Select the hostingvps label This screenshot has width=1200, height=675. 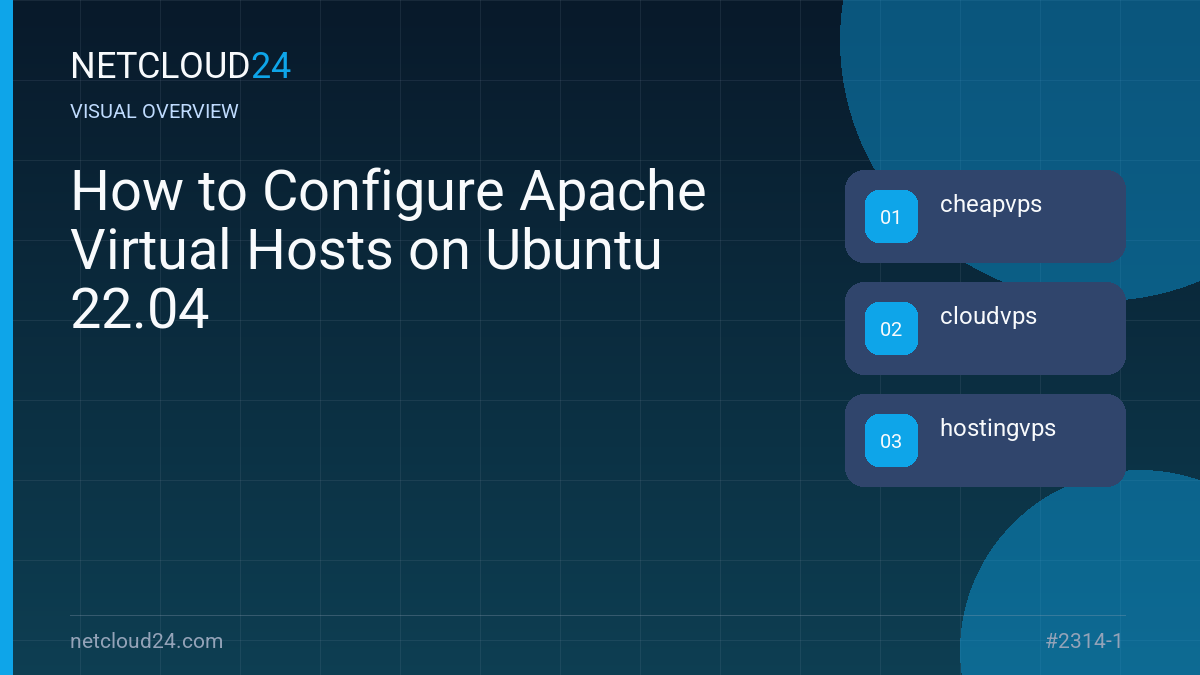[998, 429]
